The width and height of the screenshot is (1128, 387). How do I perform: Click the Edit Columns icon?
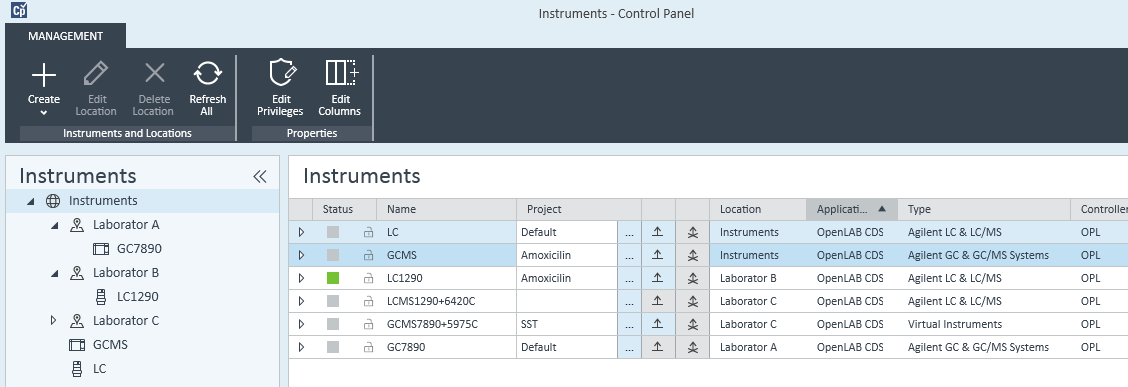pos(341,73)
